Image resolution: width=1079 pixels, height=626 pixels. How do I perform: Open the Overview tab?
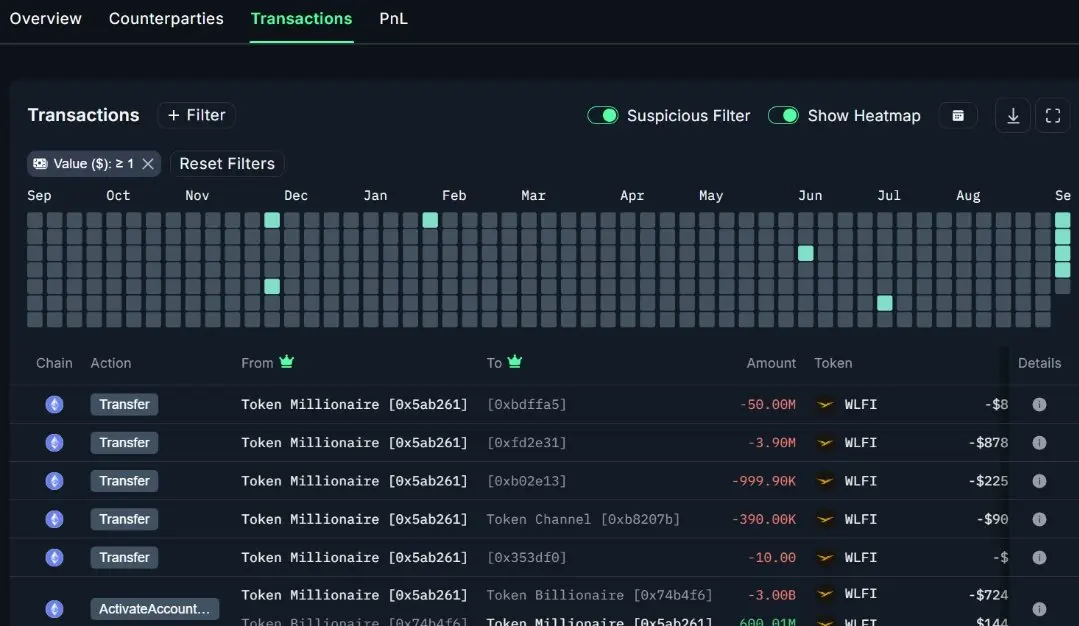[45, 19]
